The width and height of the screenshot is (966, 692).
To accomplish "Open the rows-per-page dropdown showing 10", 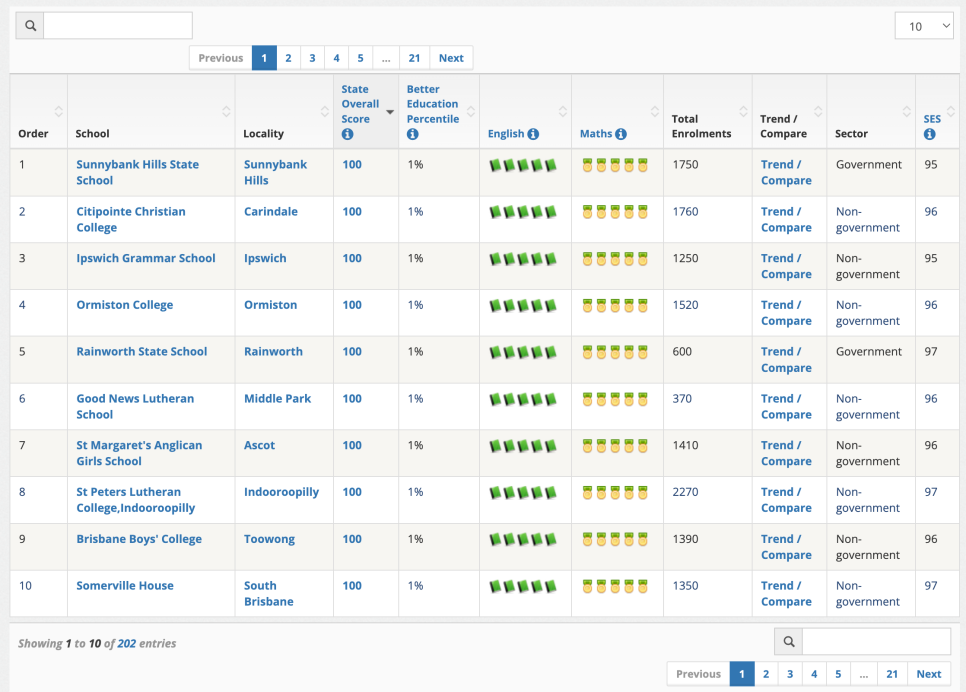I will click(x=923, y=27).
